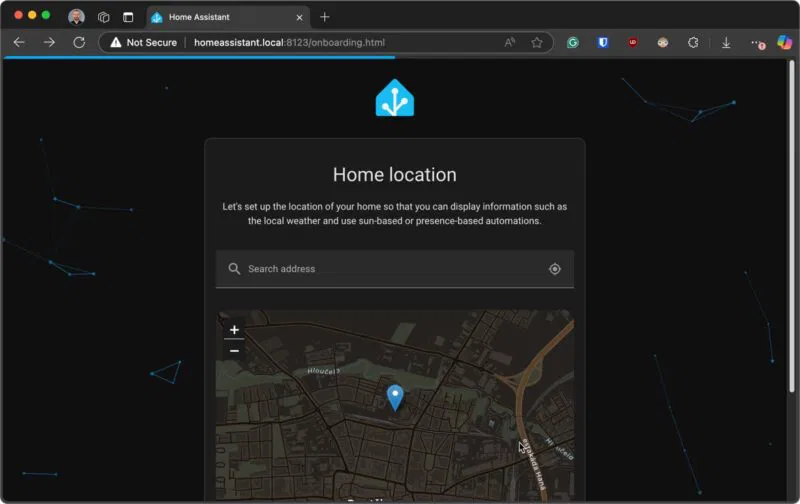Click into the Search address field

[x=394, y=269]
